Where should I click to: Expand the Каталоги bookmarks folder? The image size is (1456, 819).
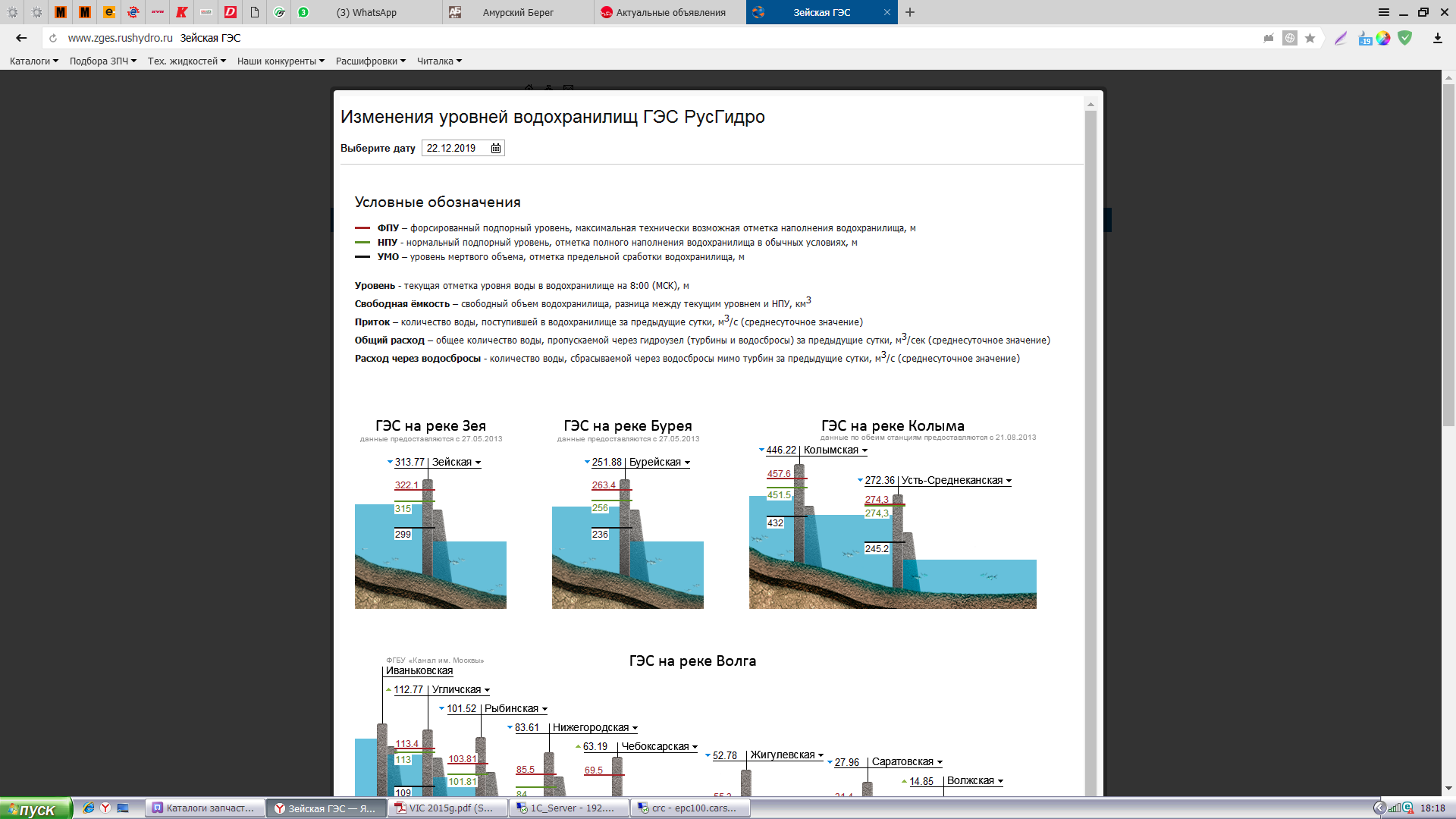[34, 61]
